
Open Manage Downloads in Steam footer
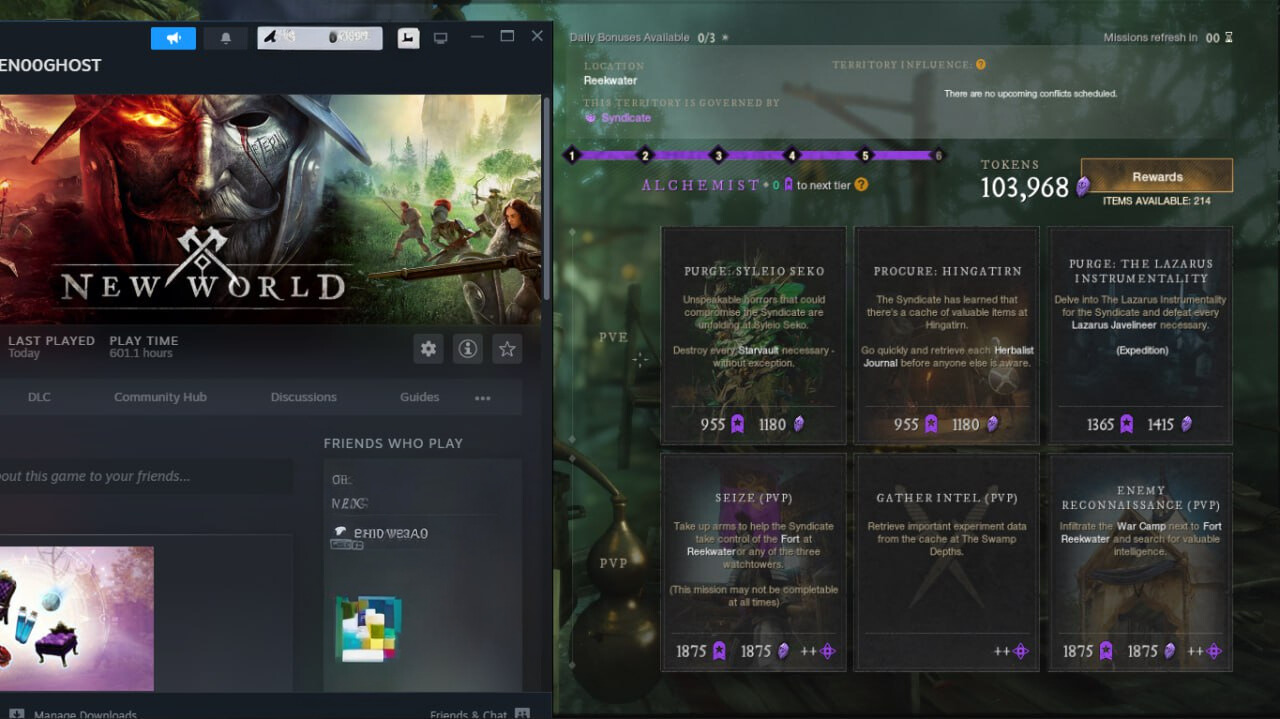click(85, 714)
